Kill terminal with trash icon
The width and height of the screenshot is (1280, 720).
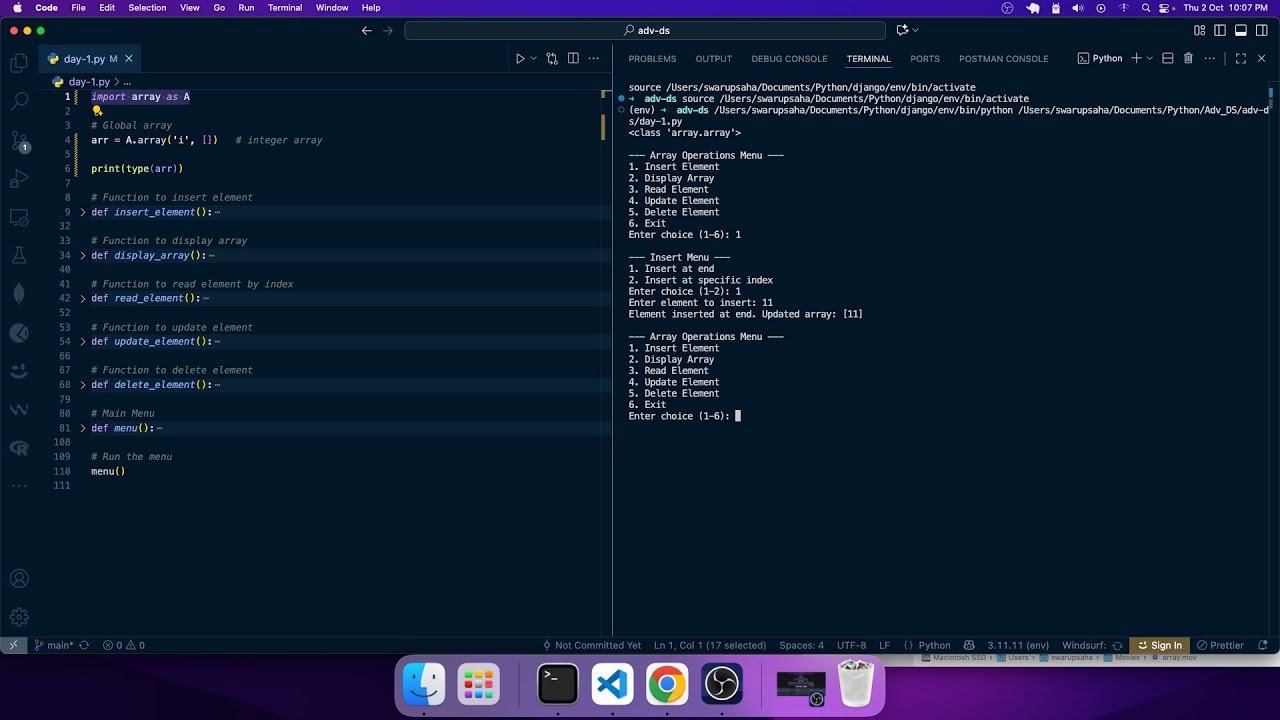tap(1188, 59)
